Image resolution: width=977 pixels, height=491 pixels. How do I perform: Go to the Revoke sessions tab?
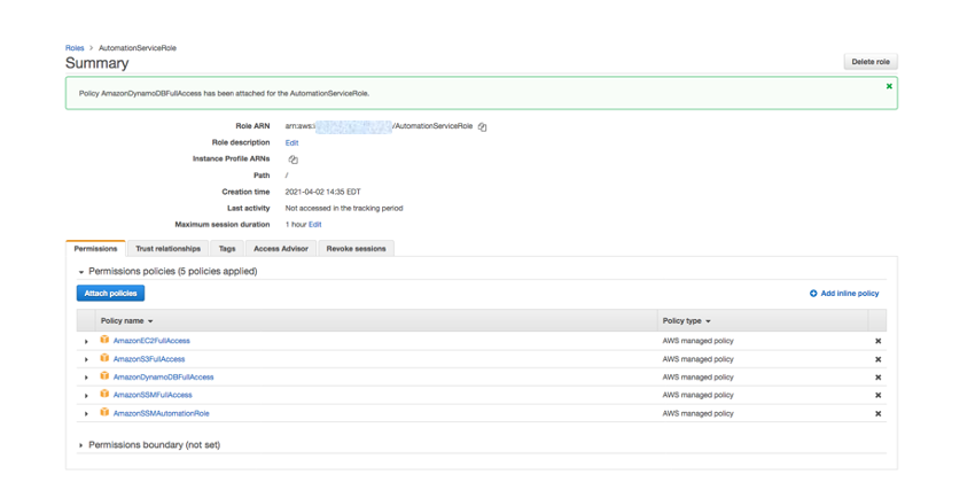tap(356, 249)
